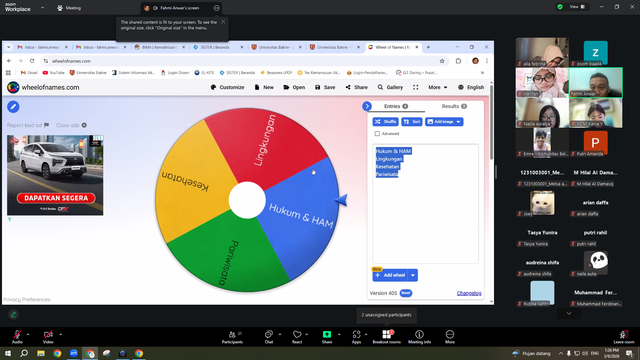Switch to the Results tab
The image size is (640, 360).
point(454,106)
